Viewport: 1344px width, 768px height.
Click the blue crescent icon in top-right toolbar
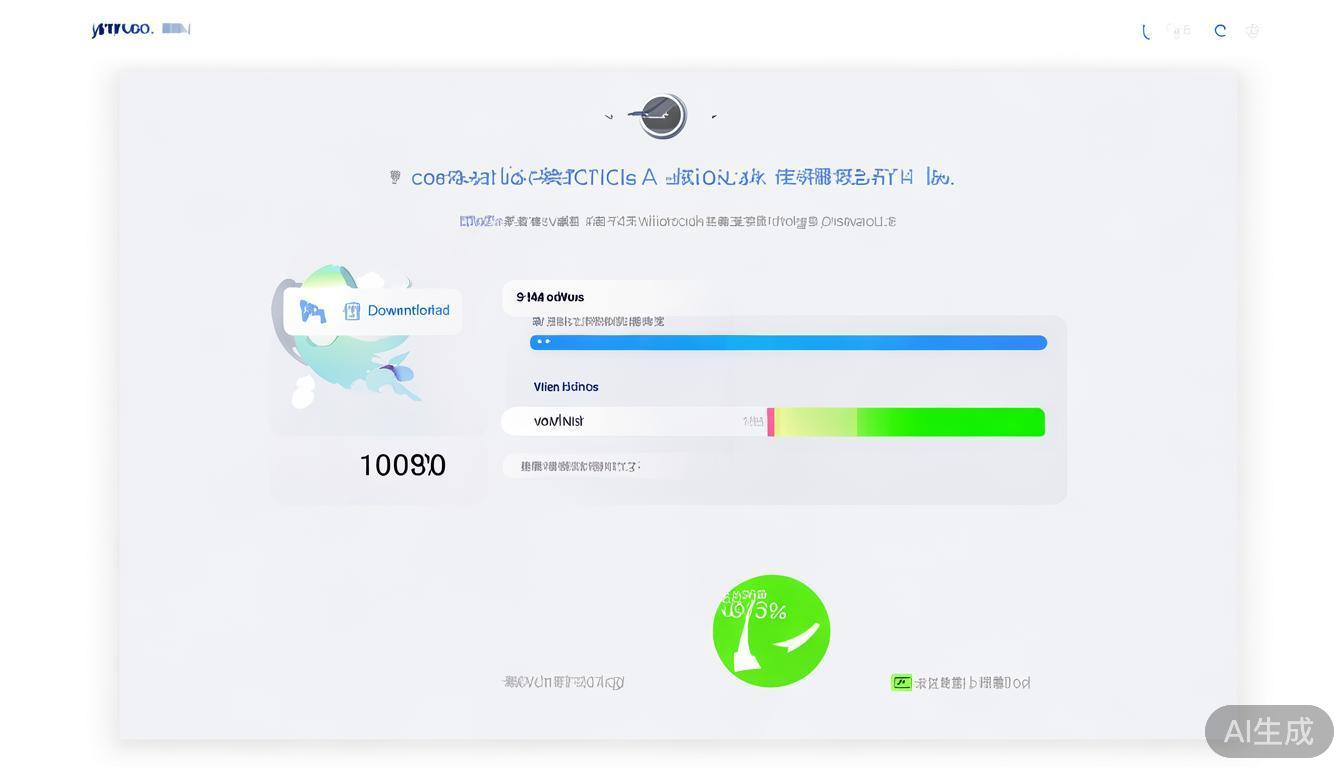(1146, 31)
